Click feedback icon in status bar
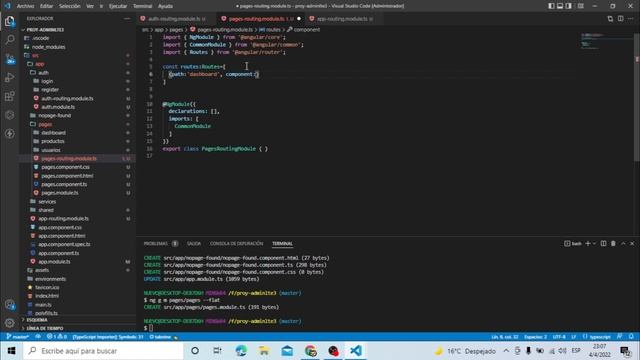Image resolution: width=640 pixels, height=360 pixels. click(x=620, y=337)
